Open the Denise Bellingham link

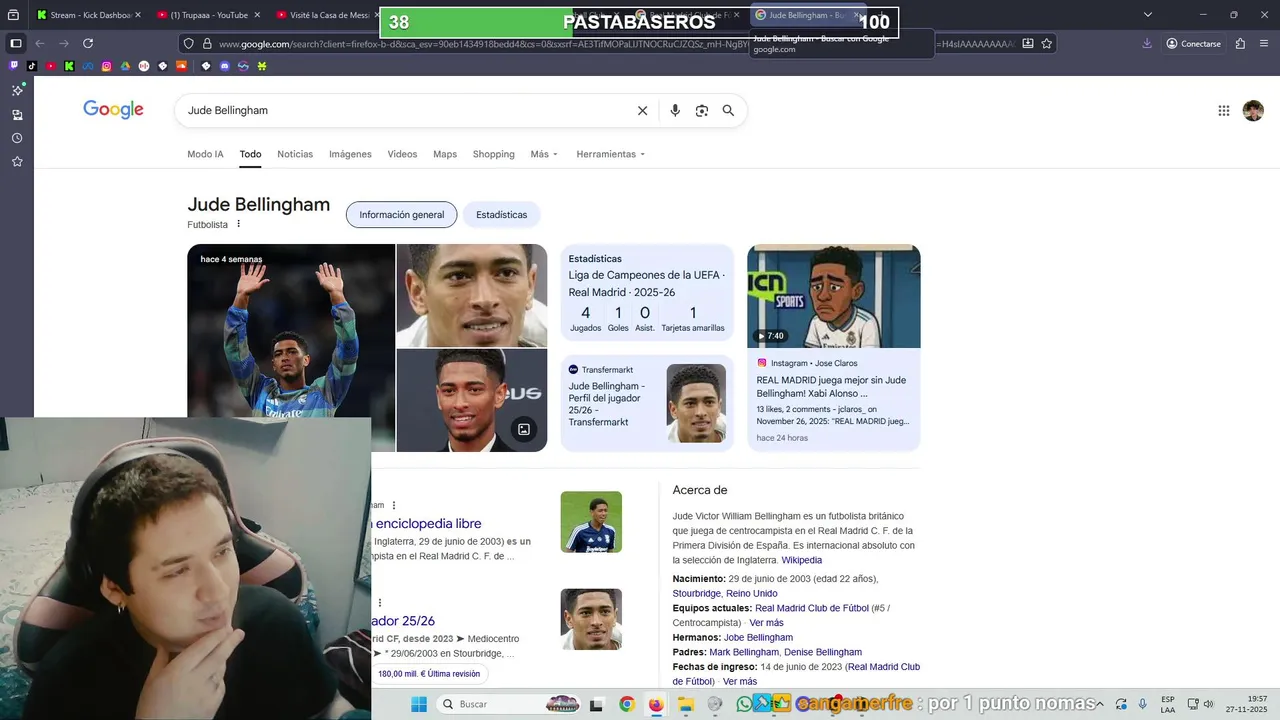823,652
